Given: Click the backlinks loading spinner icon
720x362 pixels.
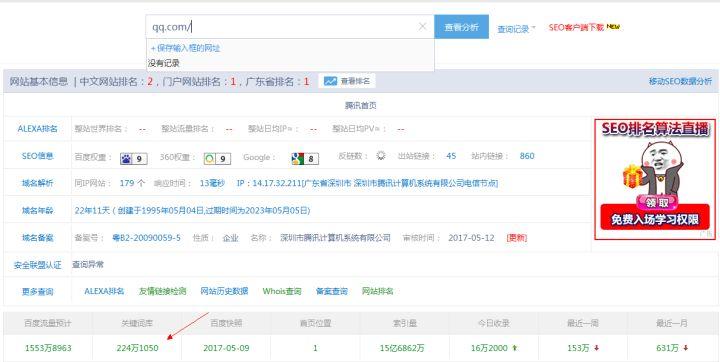Looking at the screenshot, I should point(381,156).
